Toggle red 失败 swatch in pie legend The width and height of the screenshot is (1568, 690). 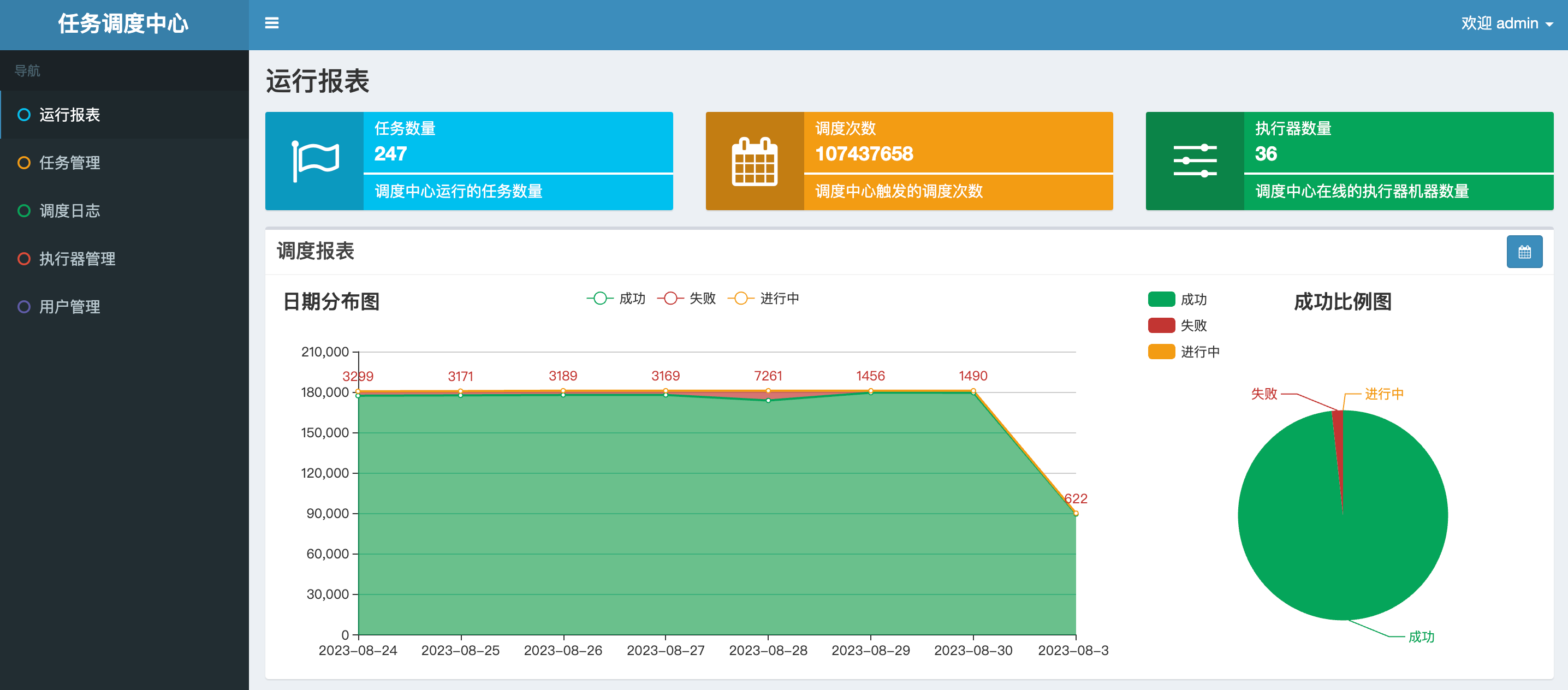coord(1161,325)
